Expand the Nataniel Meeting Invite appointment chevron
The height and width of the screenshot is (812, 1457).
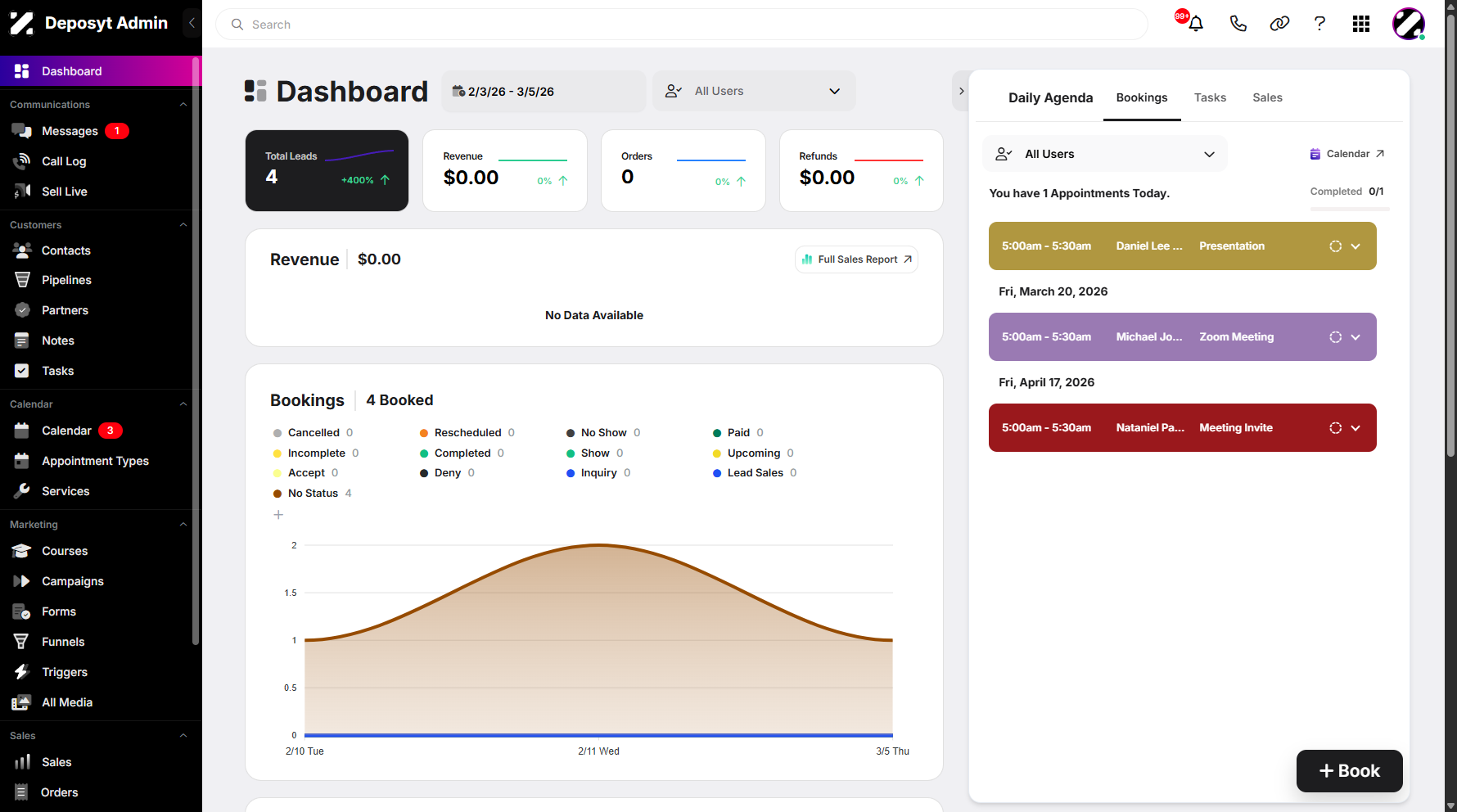click(1356, 428)
